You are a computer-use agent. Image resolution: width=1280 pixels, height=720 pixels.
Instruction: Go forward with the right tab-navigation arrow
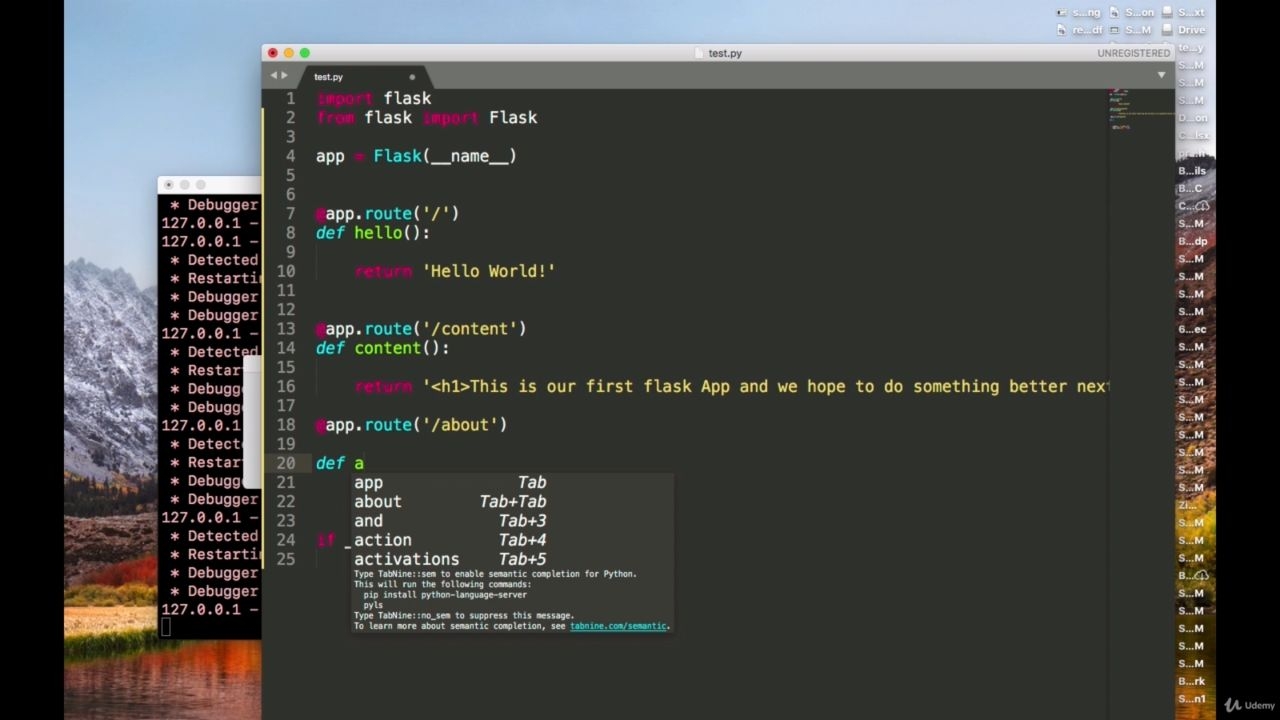285,76
